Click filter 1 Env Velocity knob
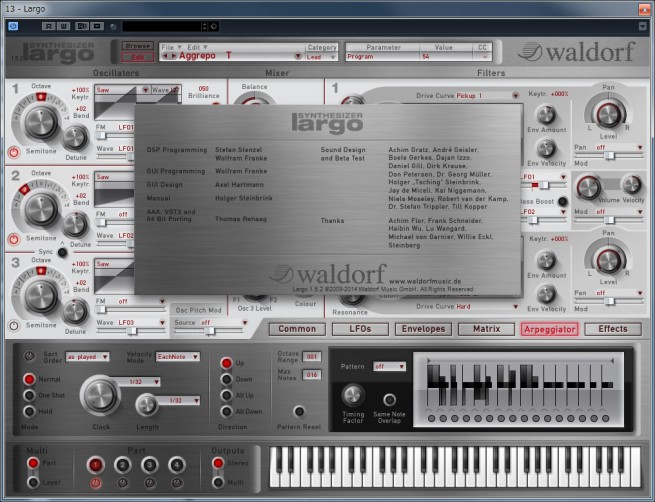655x502 pixels. pos(546,149)
